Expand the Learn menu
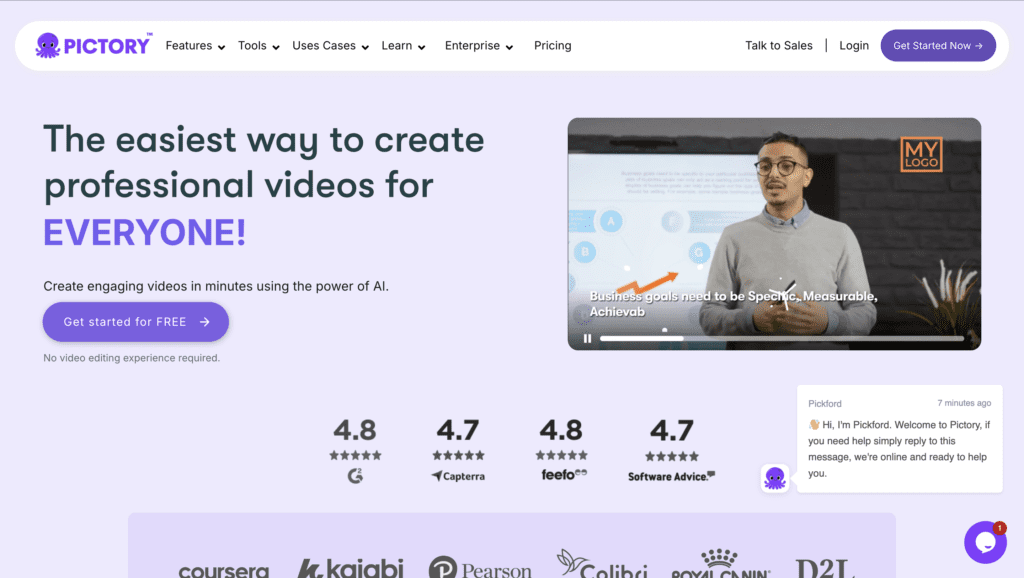This screenshot has width=1024, height=578. 404,46
